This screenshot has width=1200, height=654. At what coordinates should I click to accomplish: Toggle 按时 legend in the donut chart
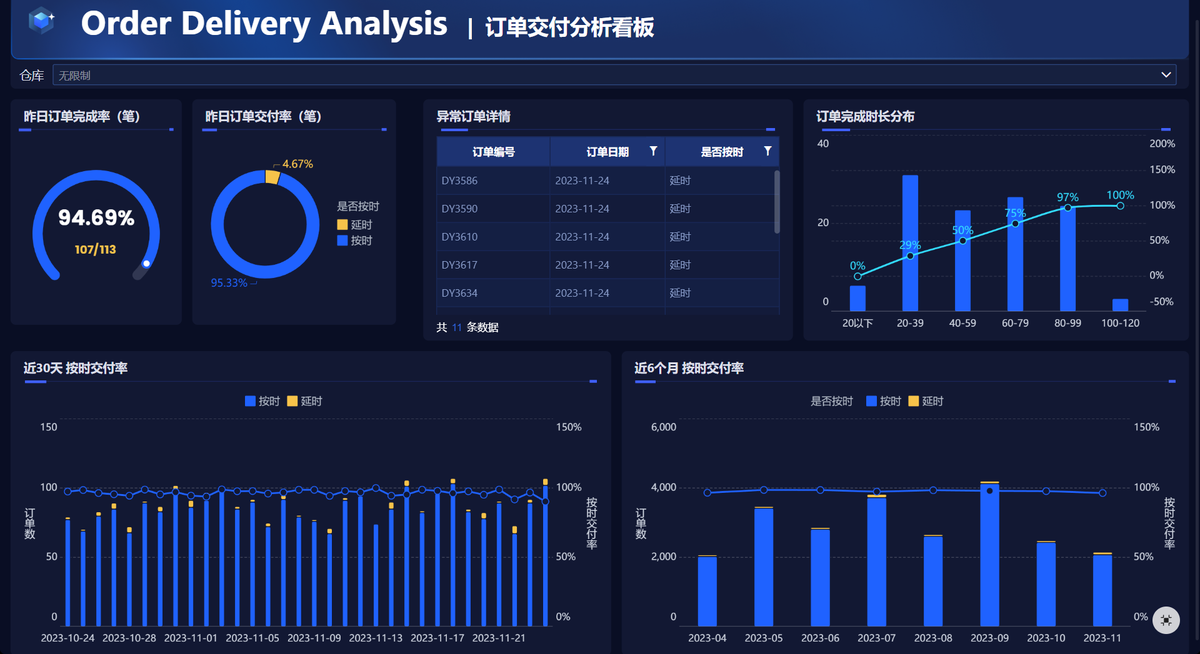[x=354, y=241]
